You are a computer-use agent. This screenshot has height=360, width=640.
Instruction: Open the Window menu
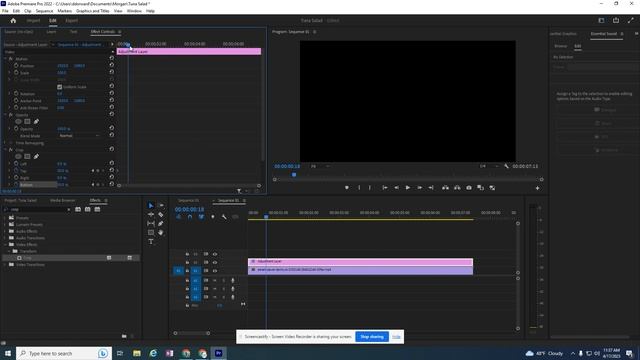pyautogui.click(x=134, y=11)
